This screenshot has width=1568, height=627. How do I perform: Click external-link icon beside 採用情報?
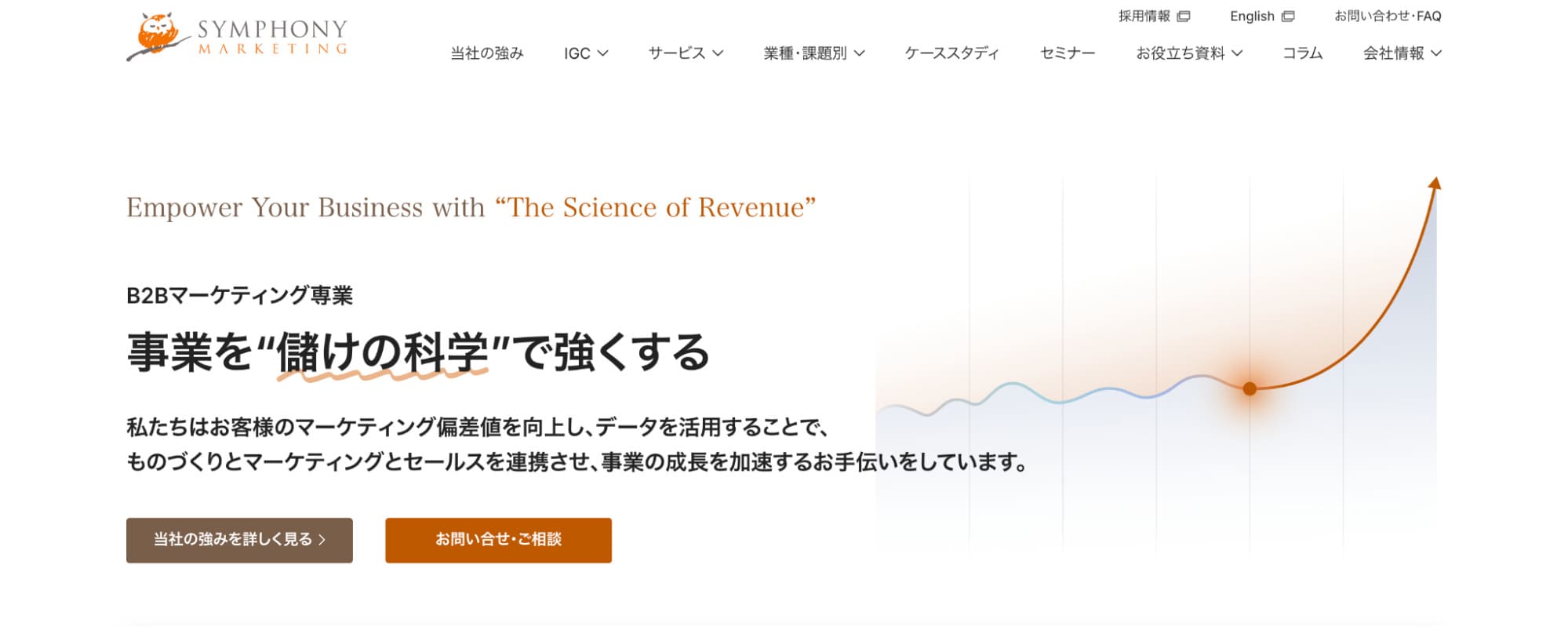pos(1184,16)
